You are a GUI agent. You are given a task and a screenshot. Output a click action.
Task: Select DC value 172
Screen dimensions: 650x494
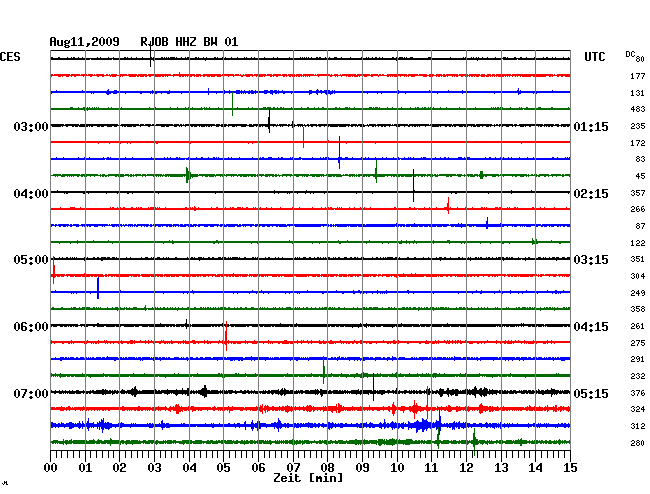pos(638,143)
